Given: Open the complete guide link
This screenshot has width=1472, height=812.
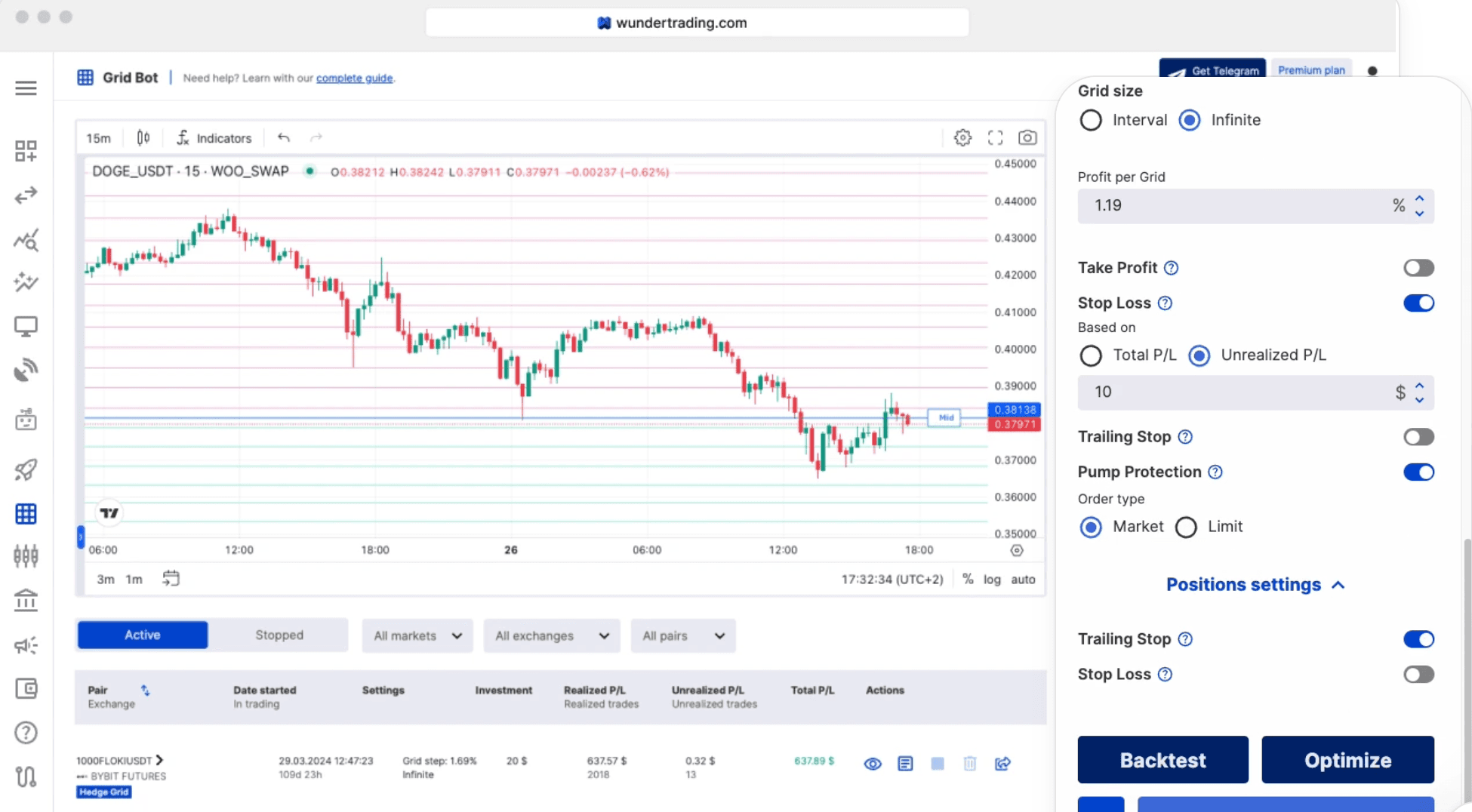Looking at the screenshot, I should tap(355, 78).
